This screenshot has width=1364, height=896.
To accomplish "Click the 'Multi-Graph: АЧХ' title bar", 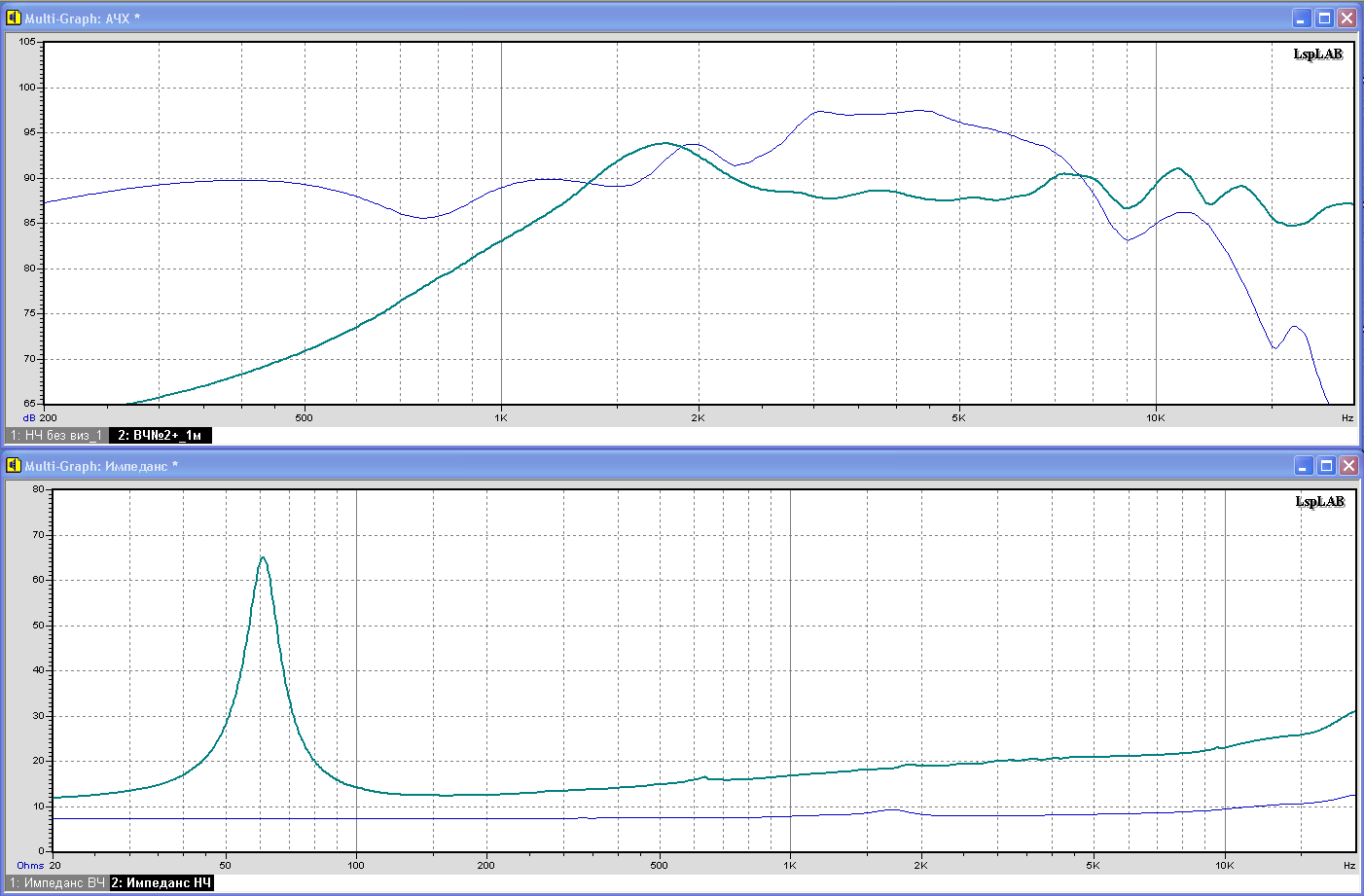I will click(x=584, y=18).
